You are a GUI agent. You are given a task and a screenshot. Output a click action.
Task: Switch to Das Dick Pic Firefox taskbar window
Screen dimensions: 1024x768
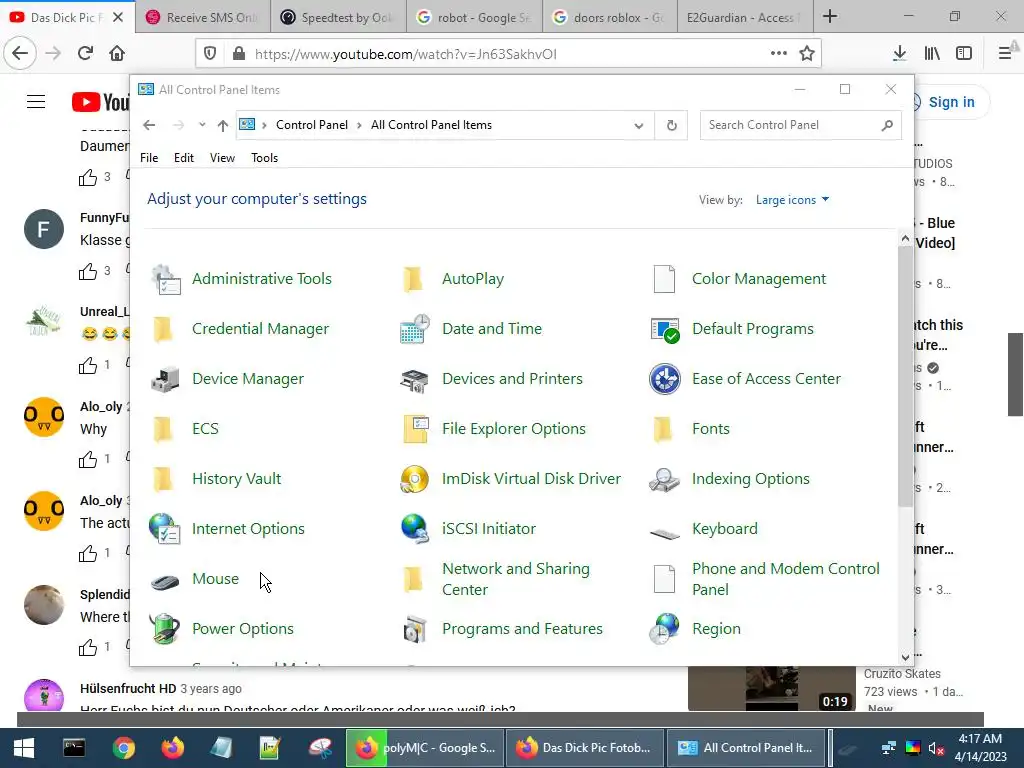point(584,748)
